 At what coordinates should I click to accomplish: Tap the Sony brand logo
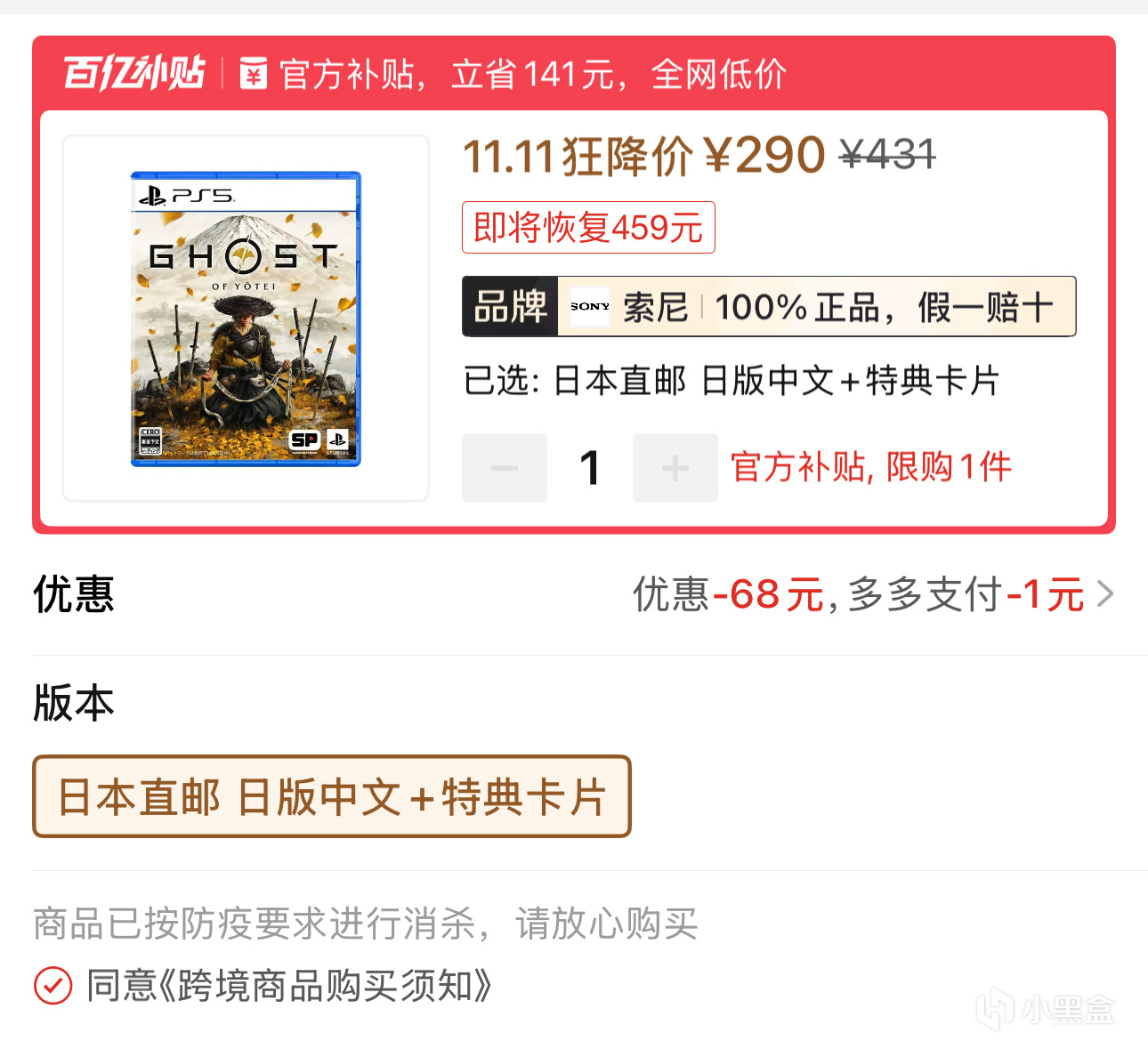(590, 307)
